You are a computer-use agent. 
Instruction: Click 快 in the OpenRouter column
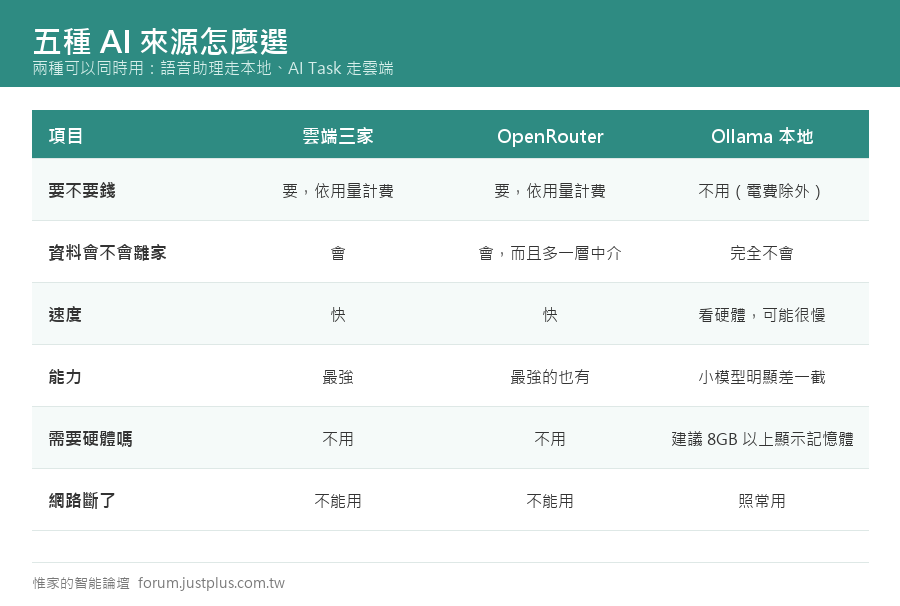coord(550,314)
